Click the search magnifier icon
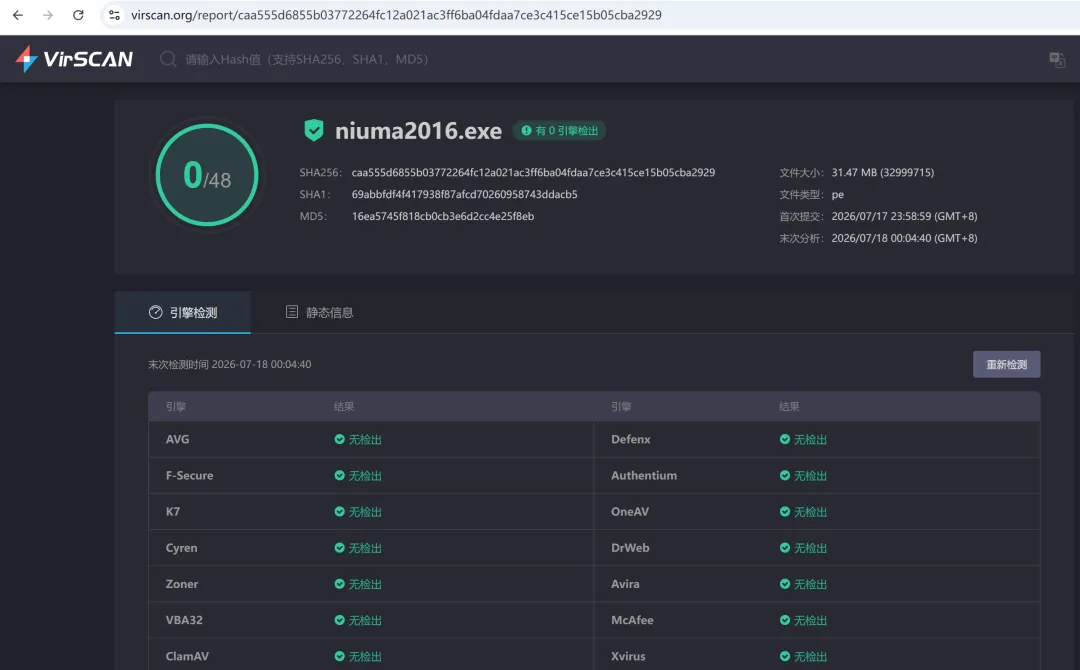The image size is (1080, 670). click(168, 59)
